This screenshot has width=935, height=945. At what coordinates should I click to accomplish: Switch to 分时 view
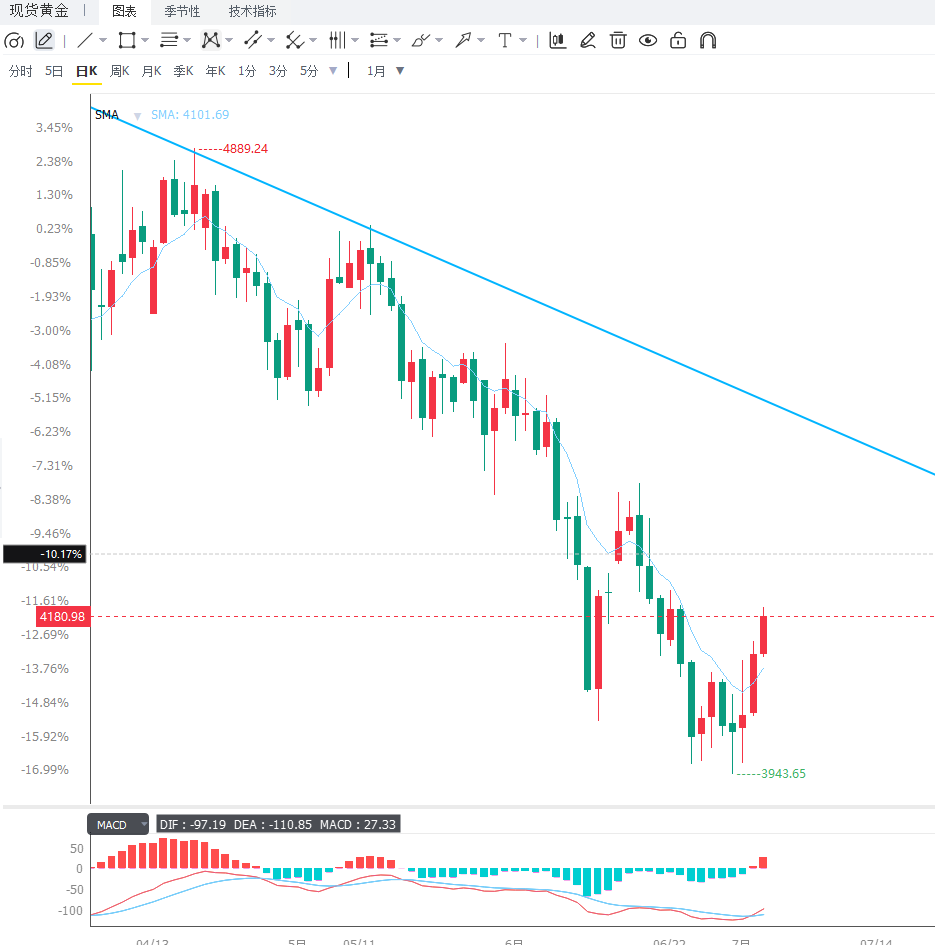(x=20, y=71)
